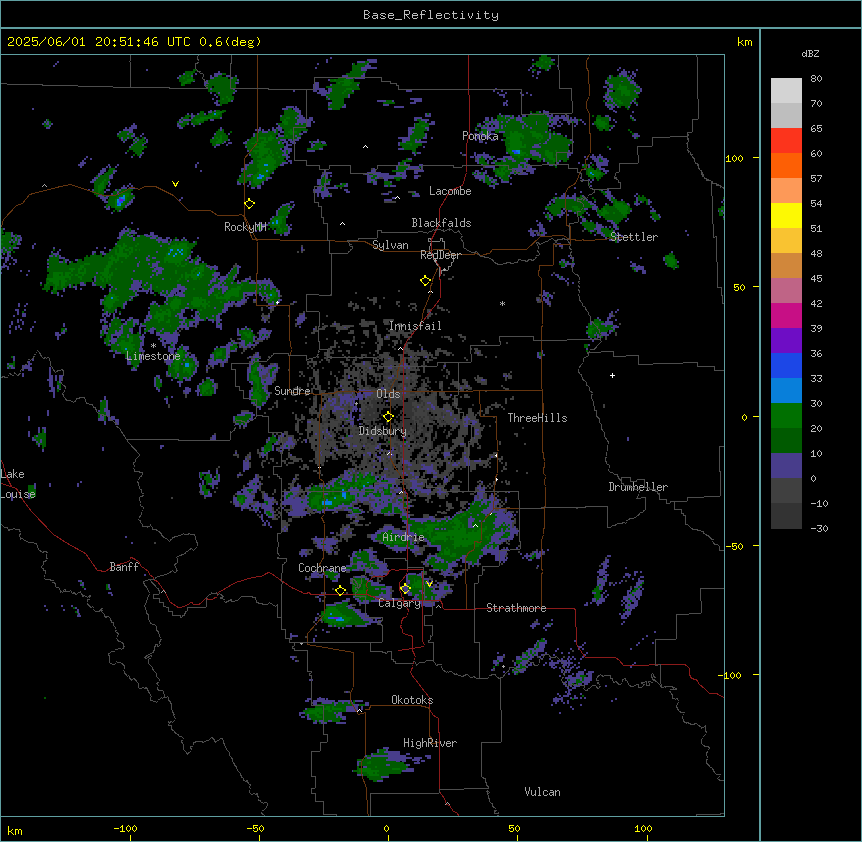Select the yellow diamond marker below Cochrane label
This screenshot has height=842, width=862.
point(340,591)
